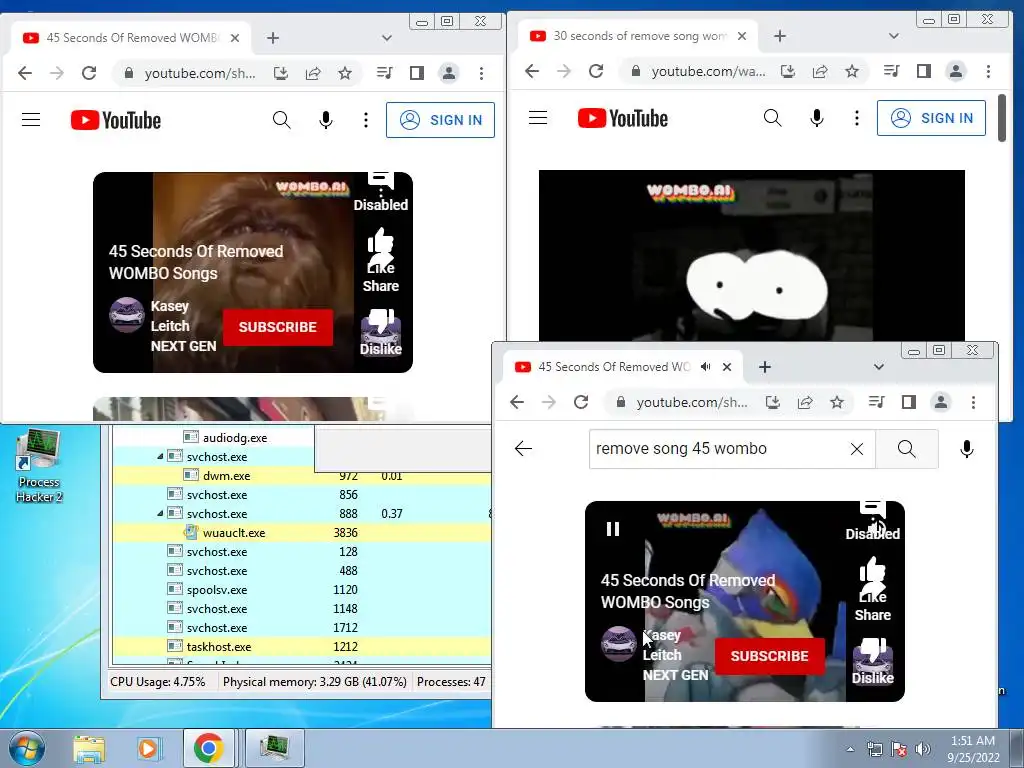
Task: Open Chrome menu dots in left window
Action: click(x=481, y=73)
